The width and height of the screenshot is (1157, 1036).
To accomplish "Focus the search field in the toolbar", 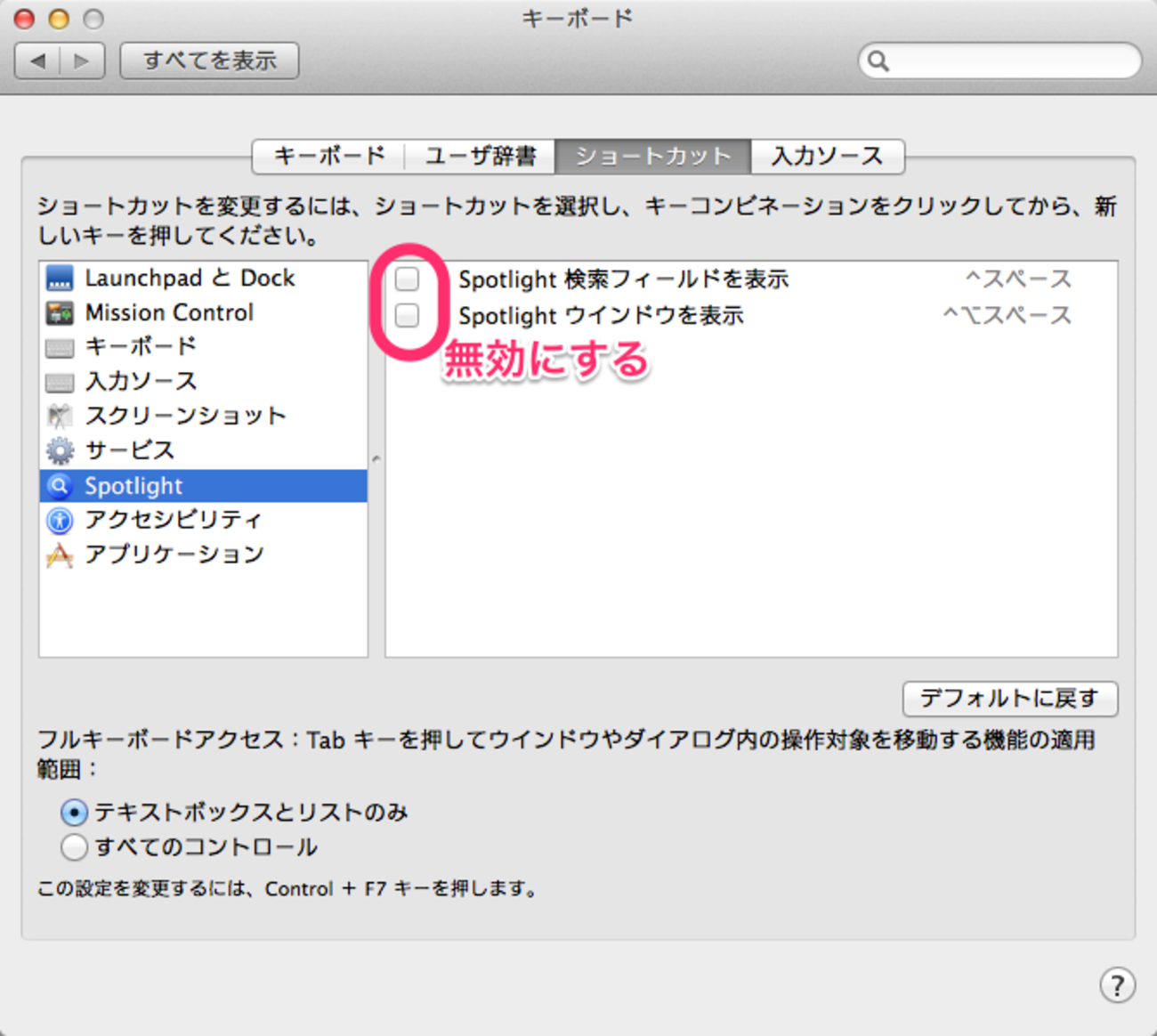I will tap(999, 61).
